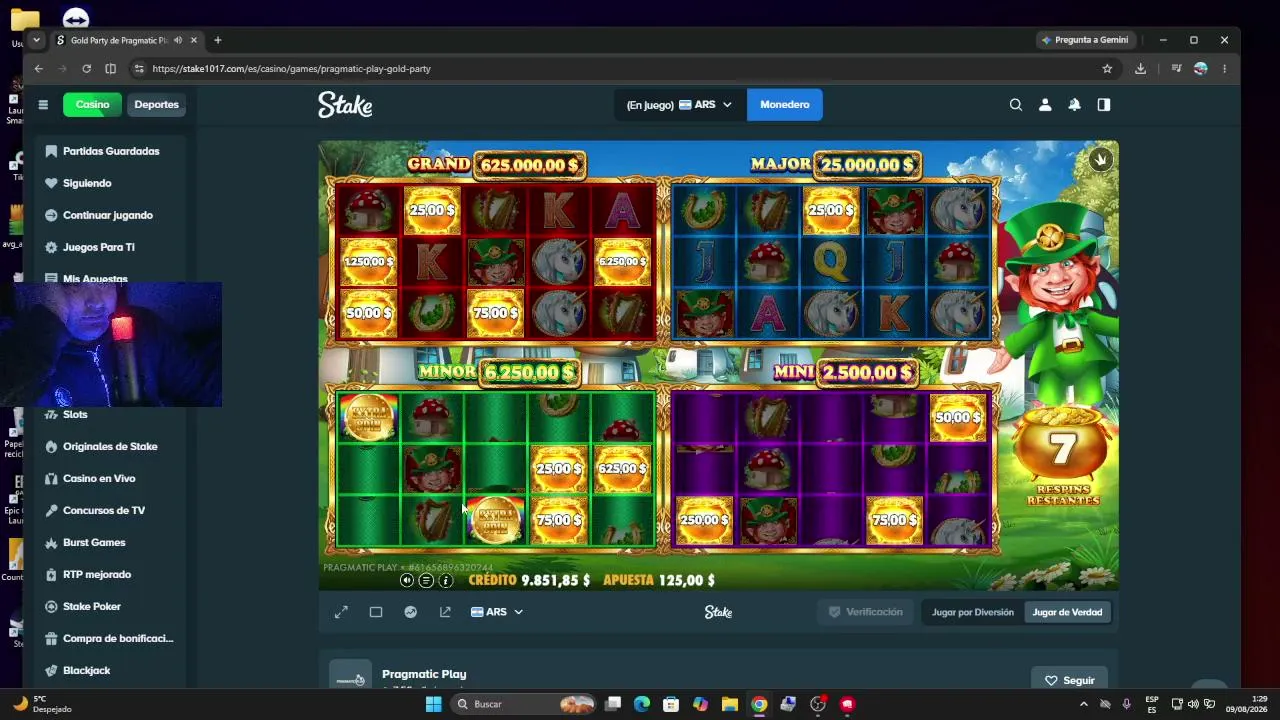This screenshot has height=720, width=1280.
Task: Open Originales de Stake in sidebar
Action: pyautogui.click(x=110, y=446)
